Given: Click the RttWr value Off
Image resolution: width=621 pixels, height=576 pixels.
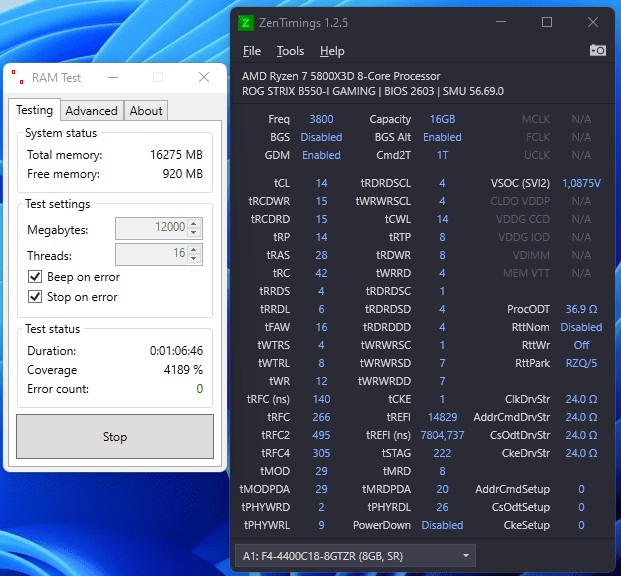Looking at the screenshot, I should (x=581, y=345).
